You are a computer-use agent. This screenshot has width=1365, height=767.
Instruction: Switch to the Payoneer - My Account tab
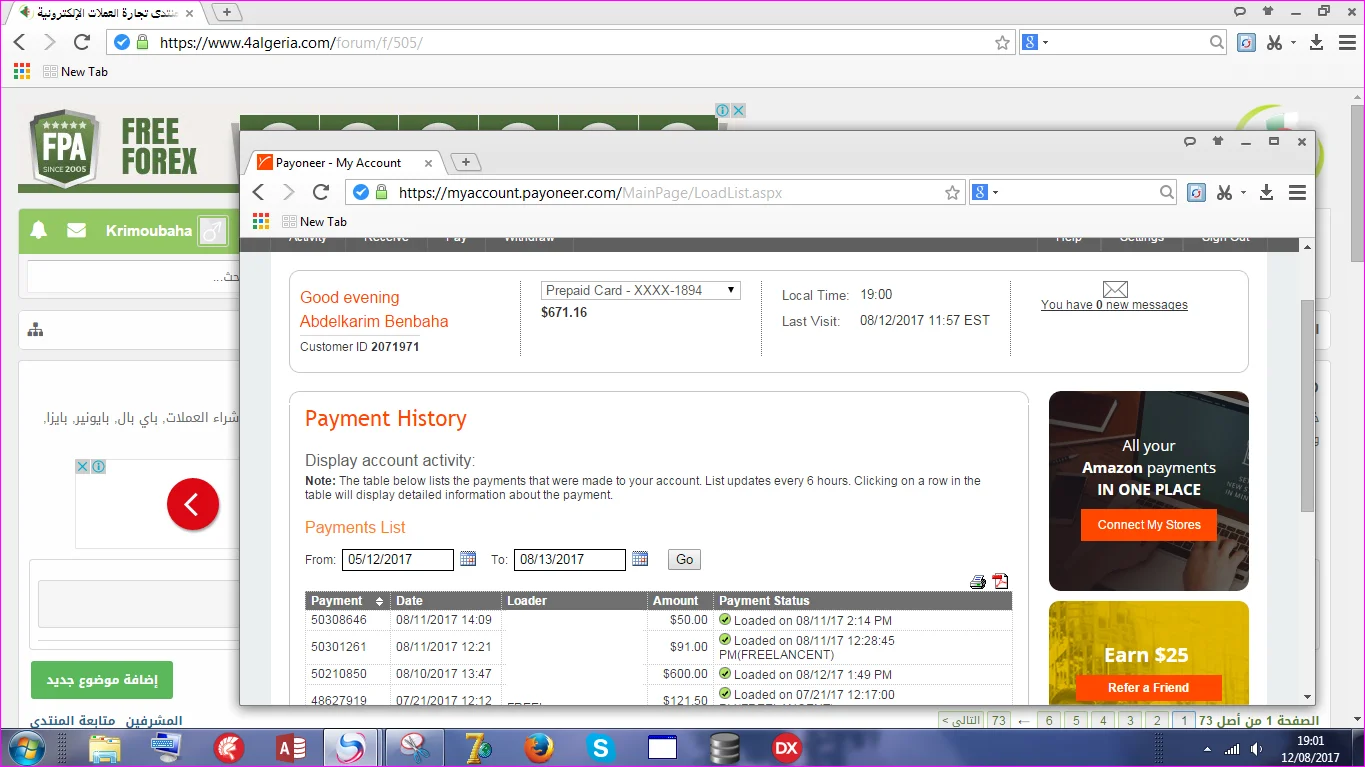click(341, 163)
